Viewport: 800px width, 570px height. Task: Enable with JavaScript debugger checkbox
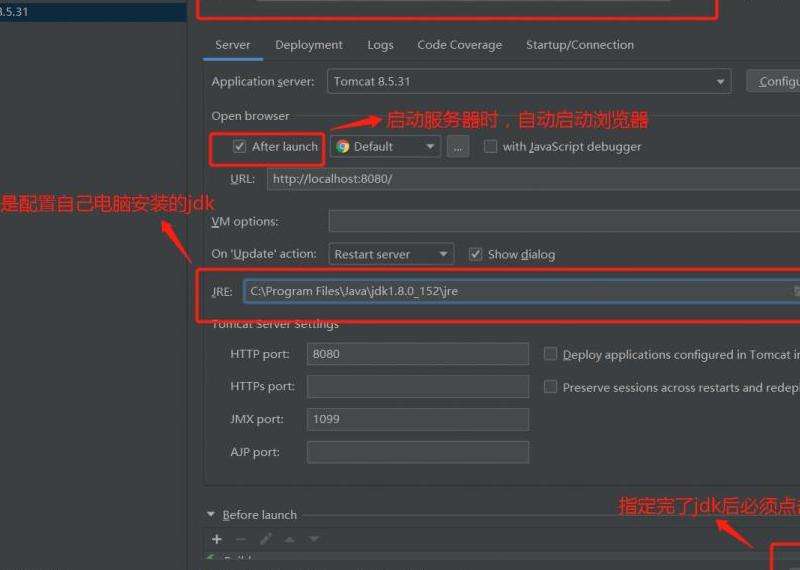490,147
